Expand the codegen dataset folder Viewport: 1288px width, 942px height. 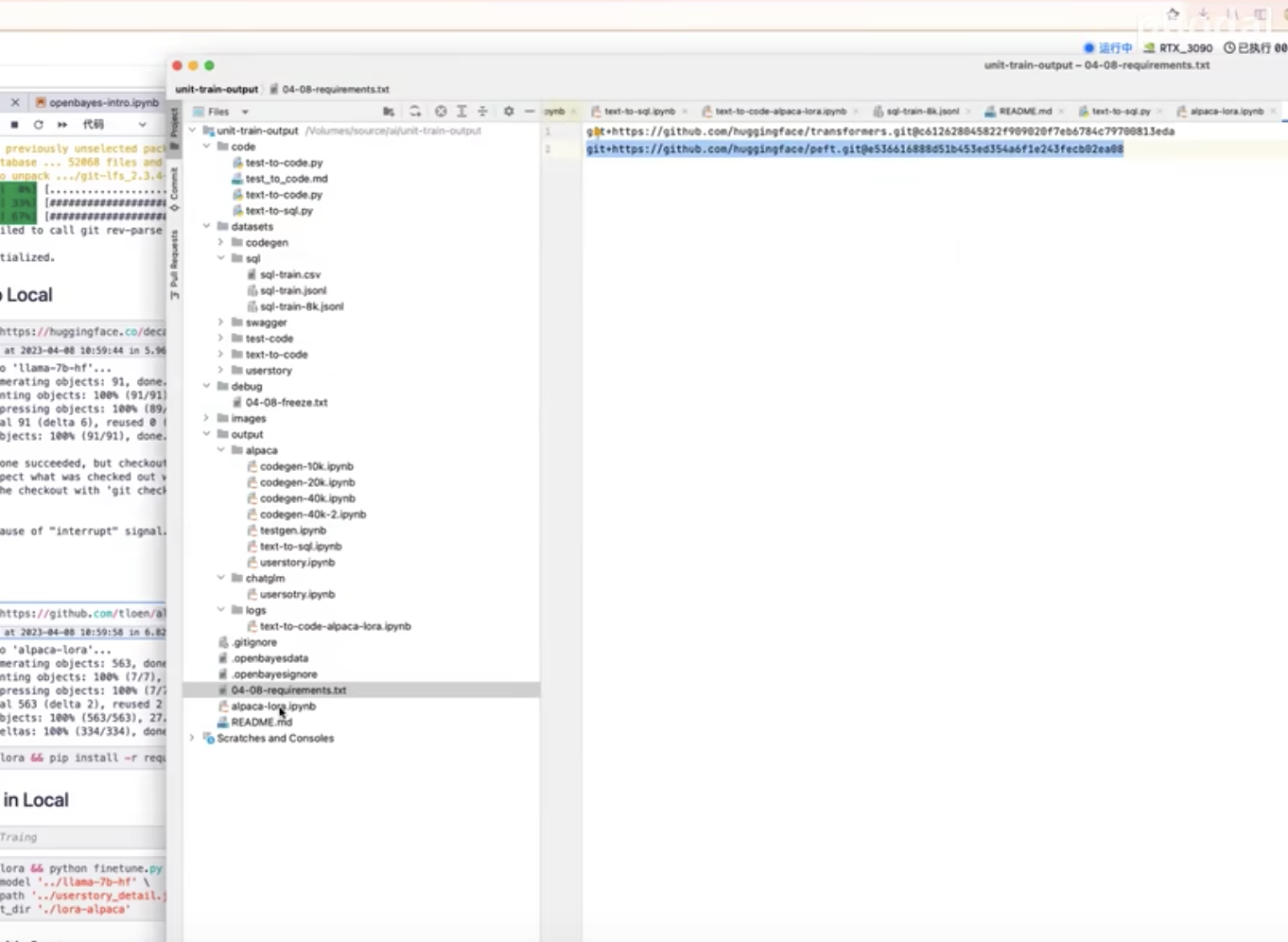[x=220, y=242]
